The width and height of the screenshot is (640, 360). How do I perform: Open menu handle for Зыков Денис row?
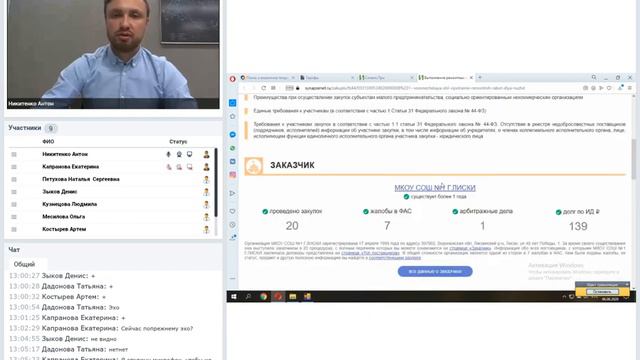[14, 192]
